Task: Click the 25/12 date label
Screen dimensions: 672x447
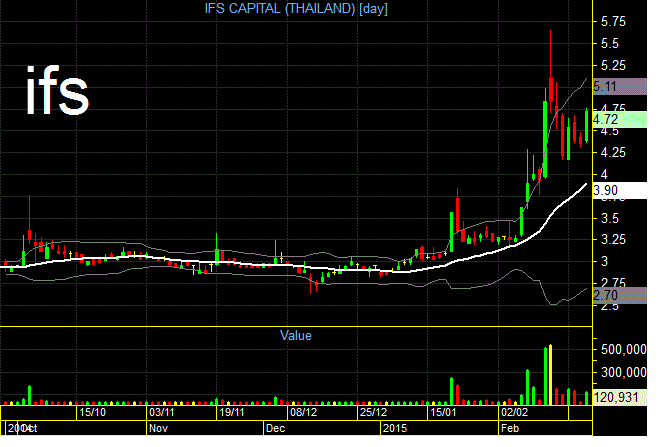Action: pos(374,412)
